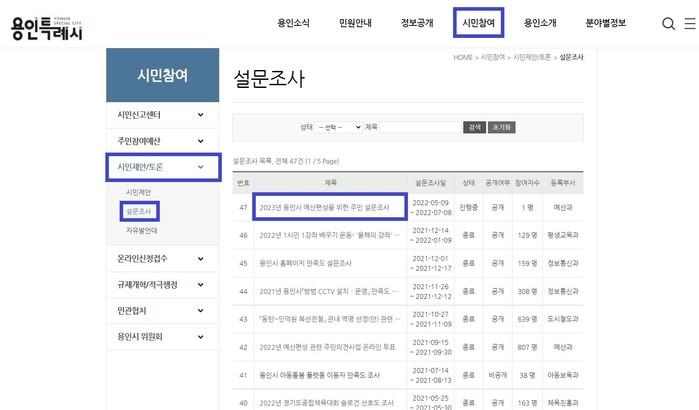Image resolution: width=699 pixels, height=410 pixels.
Task: Select 자유발언대 in the sidebar submenu
Action: pyautogui.click(x=141, y=230)
